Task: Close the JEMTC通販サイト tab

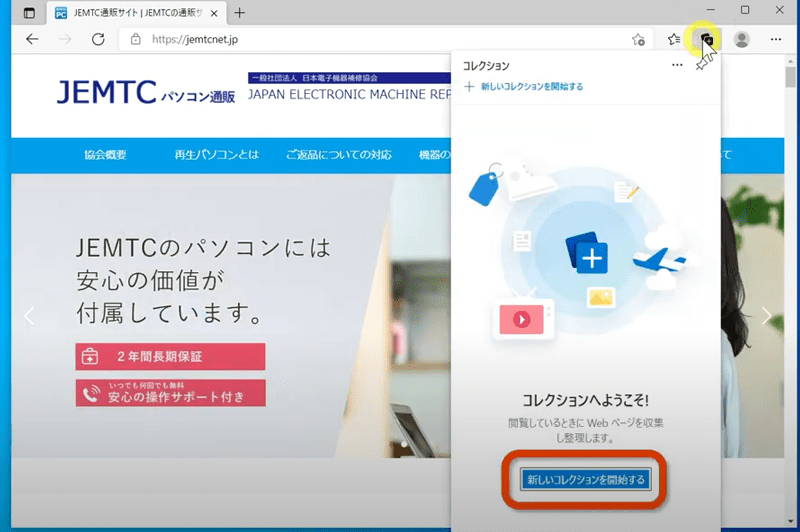Action: tap(214, 14)
